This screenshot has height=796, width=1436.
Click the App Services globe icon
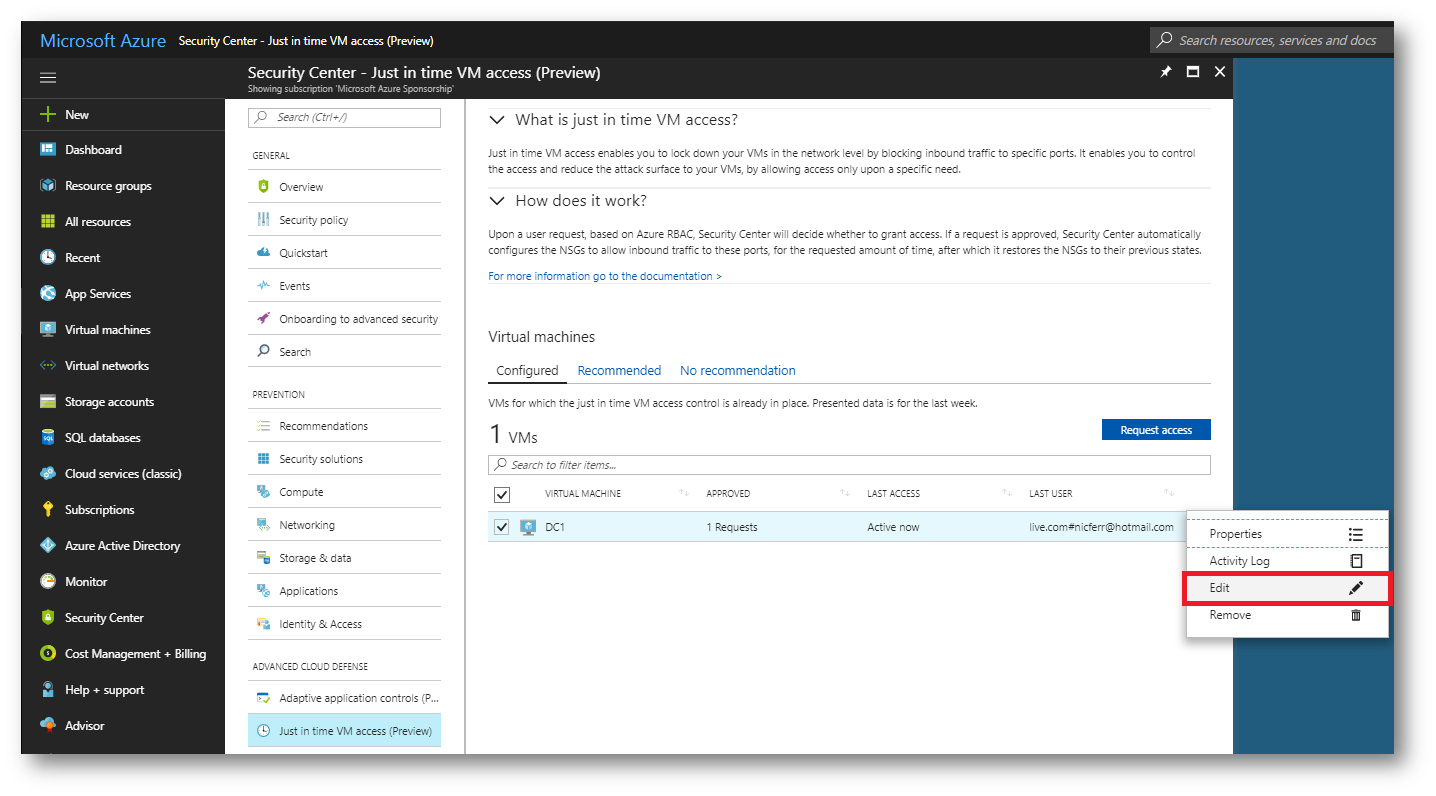47,294
